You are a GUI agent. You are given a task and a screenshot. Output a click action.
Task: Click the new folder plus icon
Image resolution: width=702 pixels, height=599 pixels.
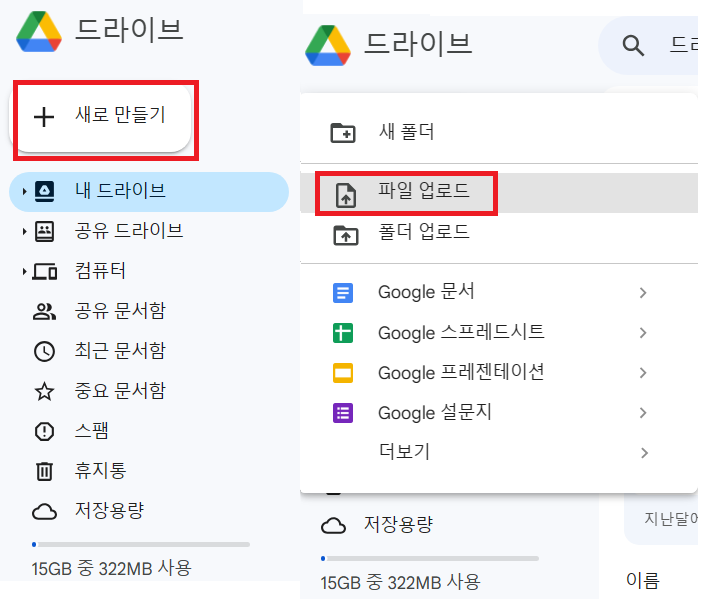pos(343,133)
